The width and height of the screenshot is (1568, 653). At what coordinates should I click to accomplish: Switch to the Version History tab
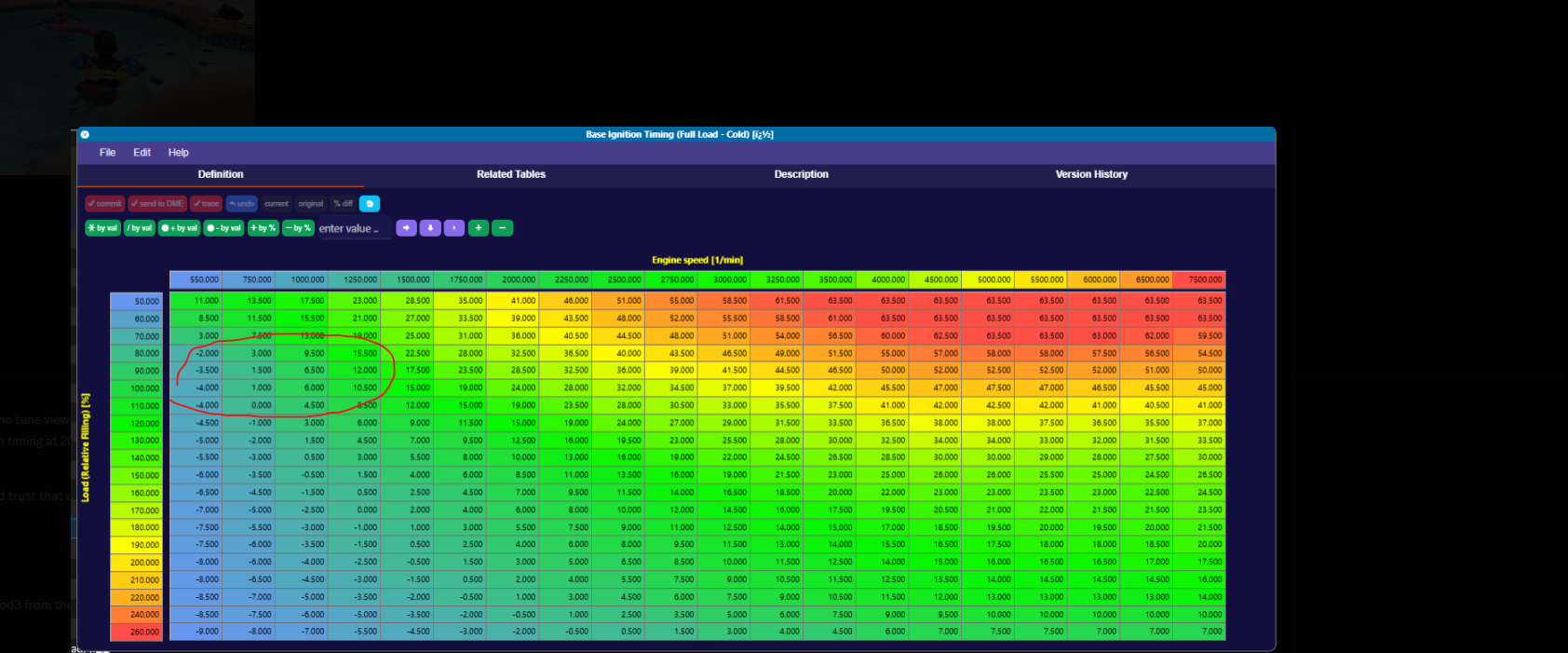point(1091,174)
